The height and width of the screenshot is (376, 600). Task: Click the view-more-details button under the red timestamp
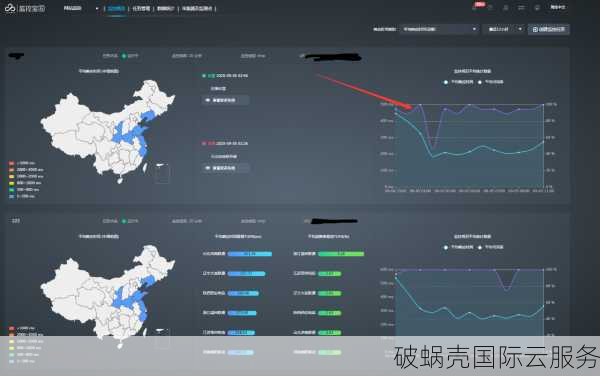click(225, 168)
